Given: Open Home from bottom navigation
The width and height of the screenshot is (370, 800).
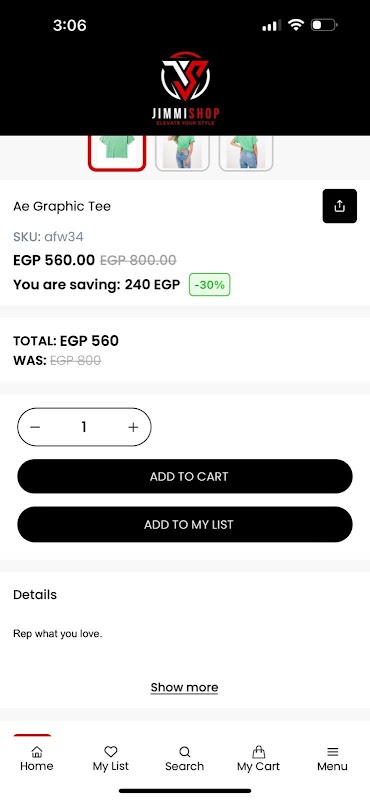Looking at the screenshot, I should click(37, 759).
